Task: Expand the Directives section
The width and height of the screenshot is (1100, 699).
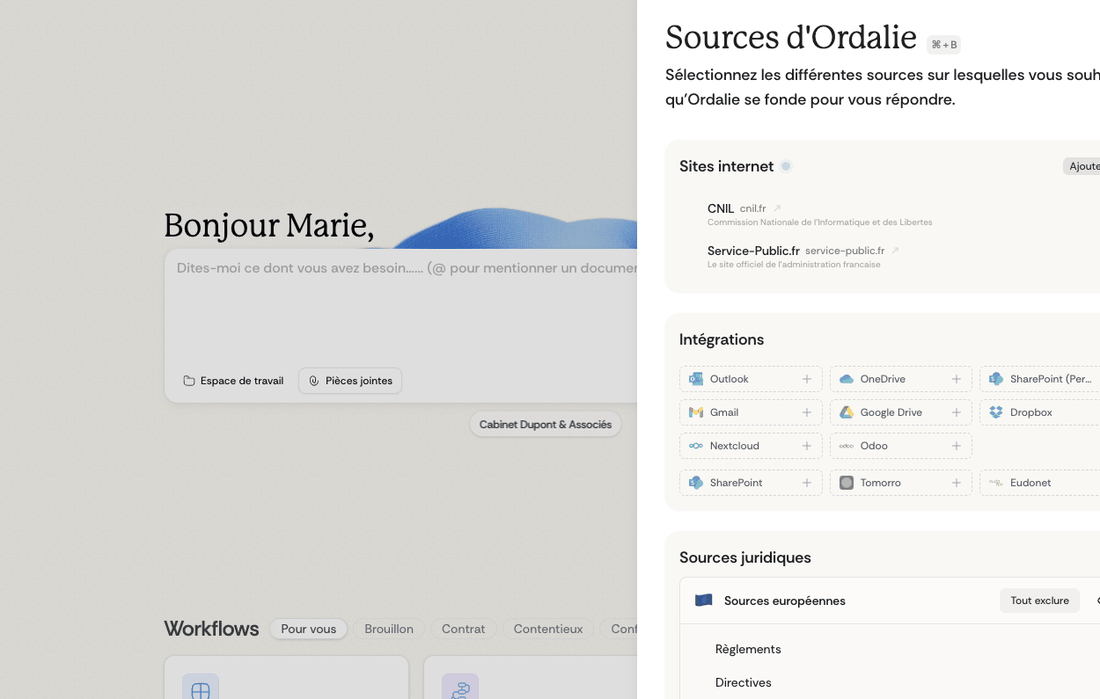Action: [743, 682]
